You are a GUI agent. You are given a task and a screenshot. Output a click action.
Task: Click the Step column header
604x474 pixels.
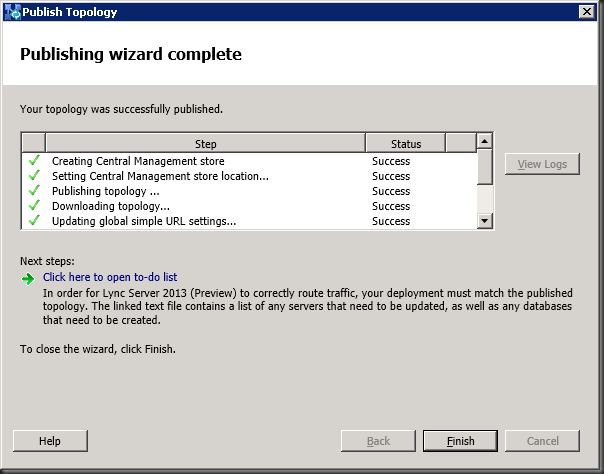pyautogui.click(x=205, y=144)
